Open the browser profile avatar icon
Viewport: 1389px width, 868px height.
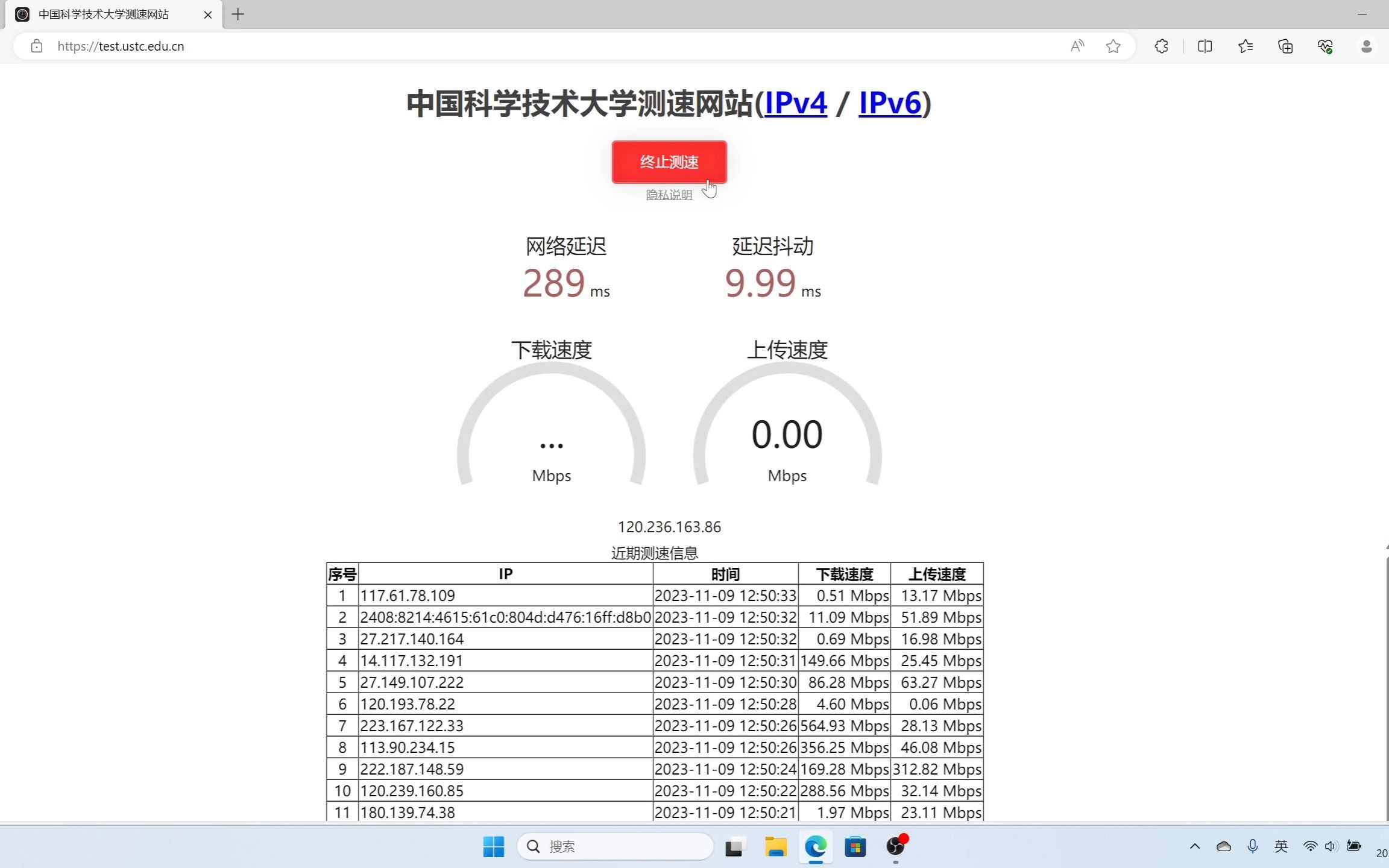1367,46
